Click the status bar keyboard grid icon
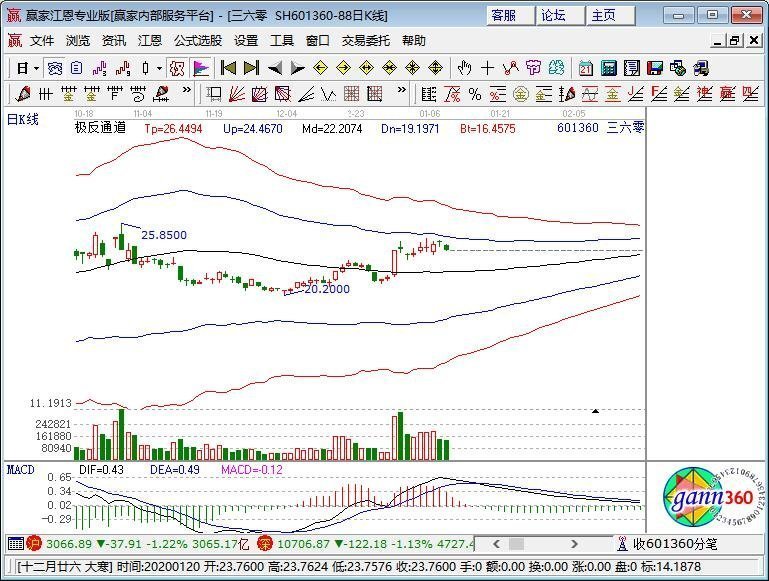This screenshot has height=581, width=769. (x=16, y=543)
